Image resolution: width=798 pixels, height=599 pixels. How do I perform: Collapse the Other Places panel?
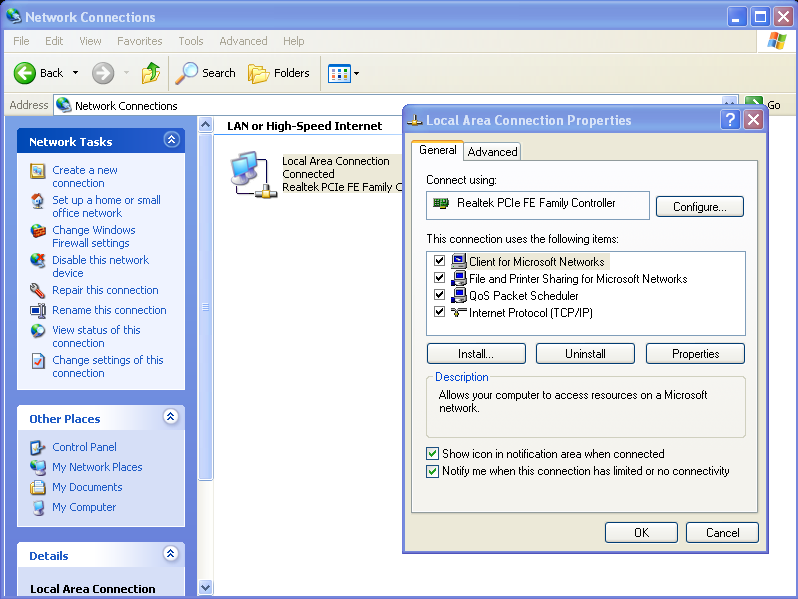171,417
